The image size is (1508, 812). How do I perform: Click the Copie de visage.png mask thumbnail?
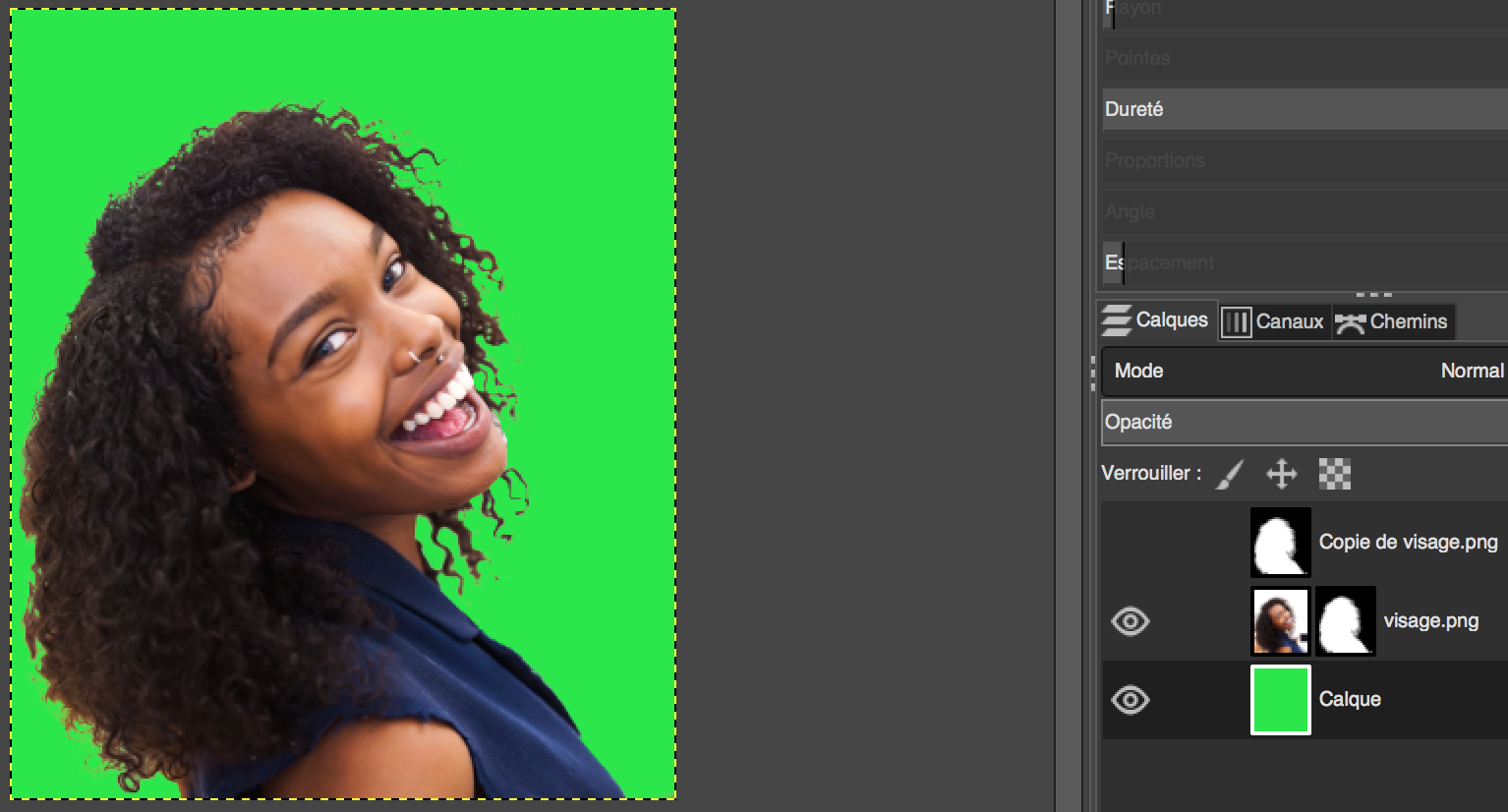[x=1280, y=542]
